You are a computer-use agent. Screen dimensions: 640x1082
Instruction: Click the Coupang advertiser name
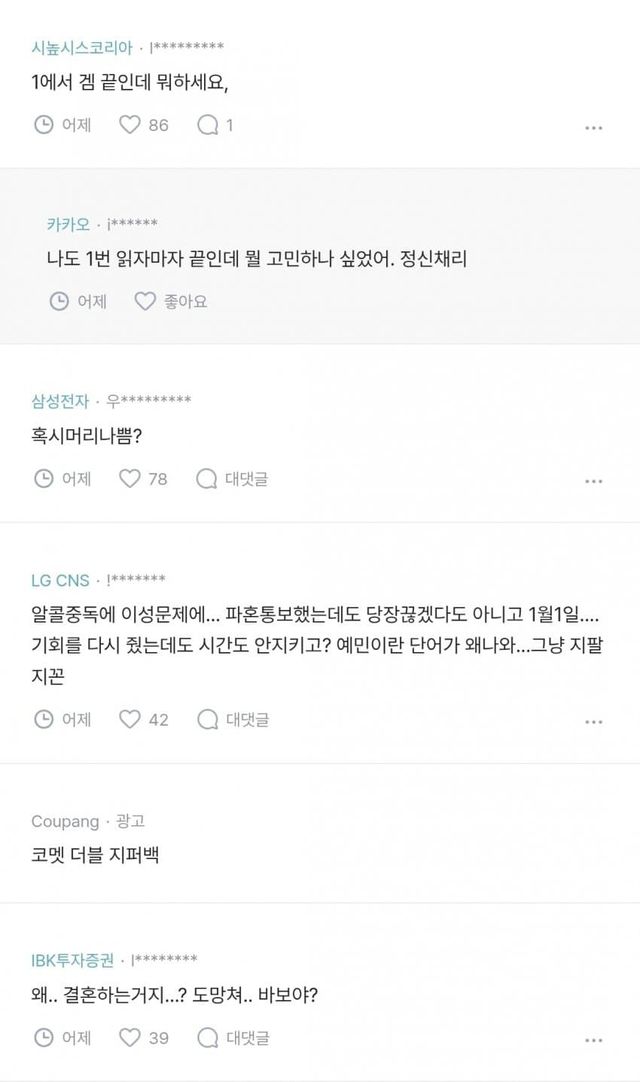[x=65, y=821]
